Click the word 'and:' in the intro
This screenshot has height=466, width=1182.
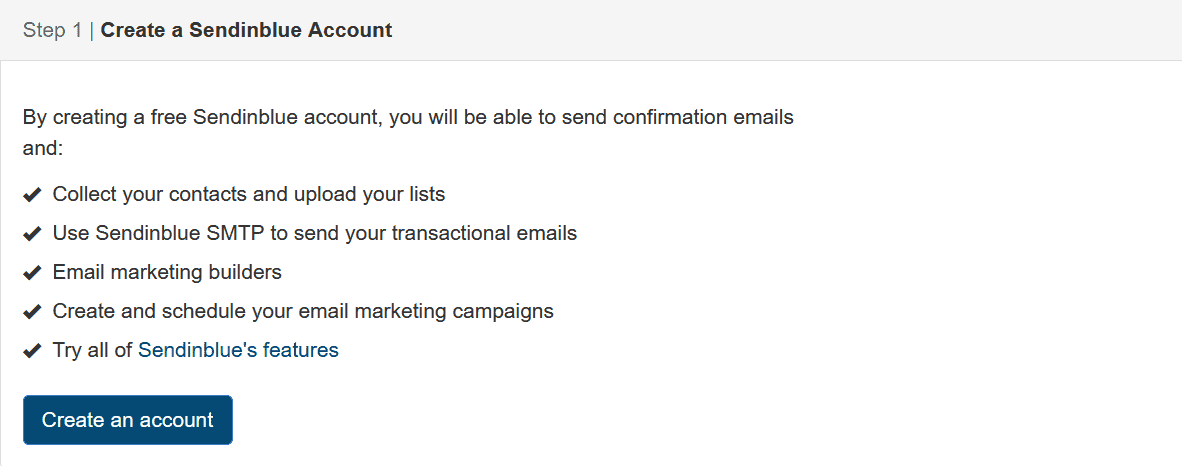click(43, 149)
